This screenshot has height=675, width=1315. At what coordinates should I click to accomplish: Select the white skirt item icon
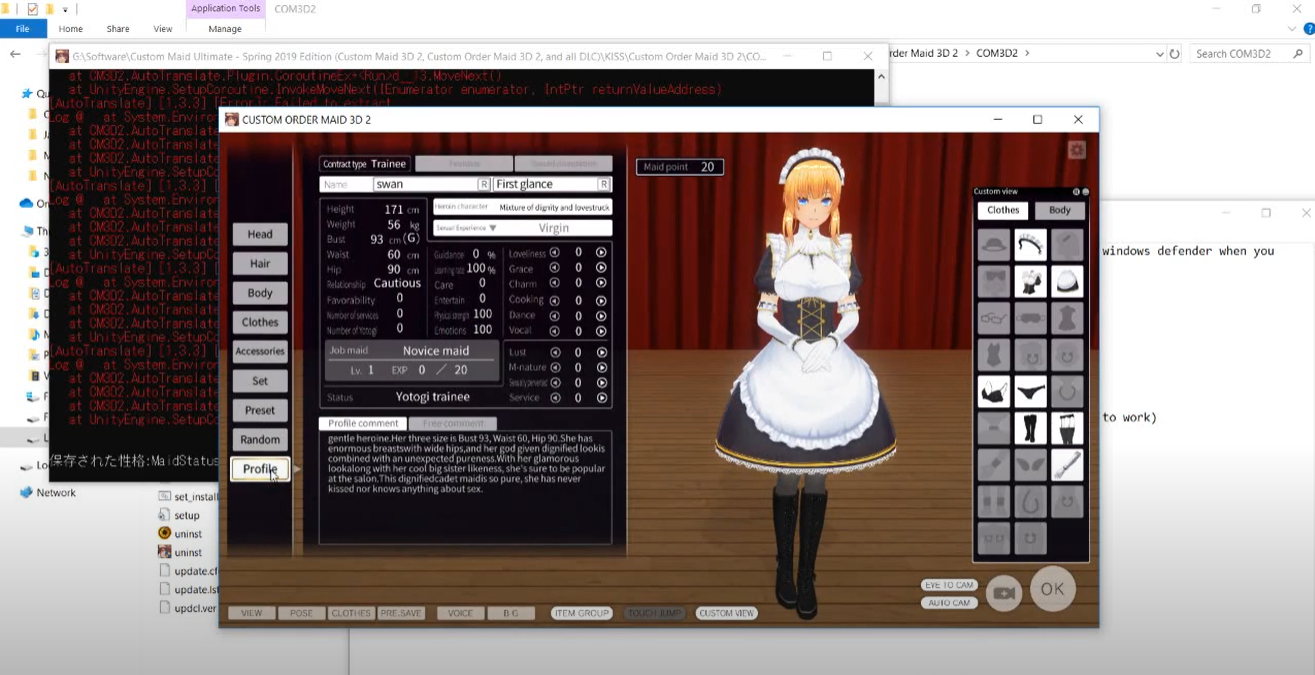coord(1067,281)
